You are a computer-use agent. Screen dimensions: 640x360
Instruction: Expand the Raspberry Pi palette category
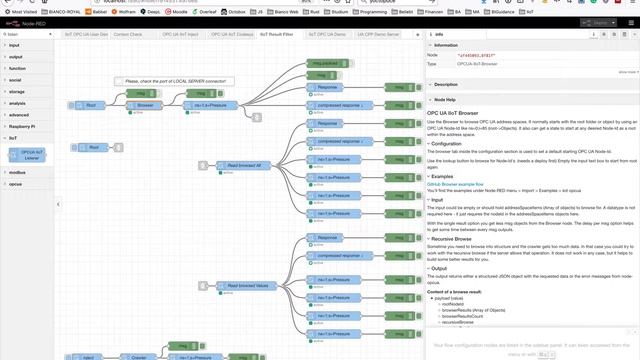[x=27, y=127]
